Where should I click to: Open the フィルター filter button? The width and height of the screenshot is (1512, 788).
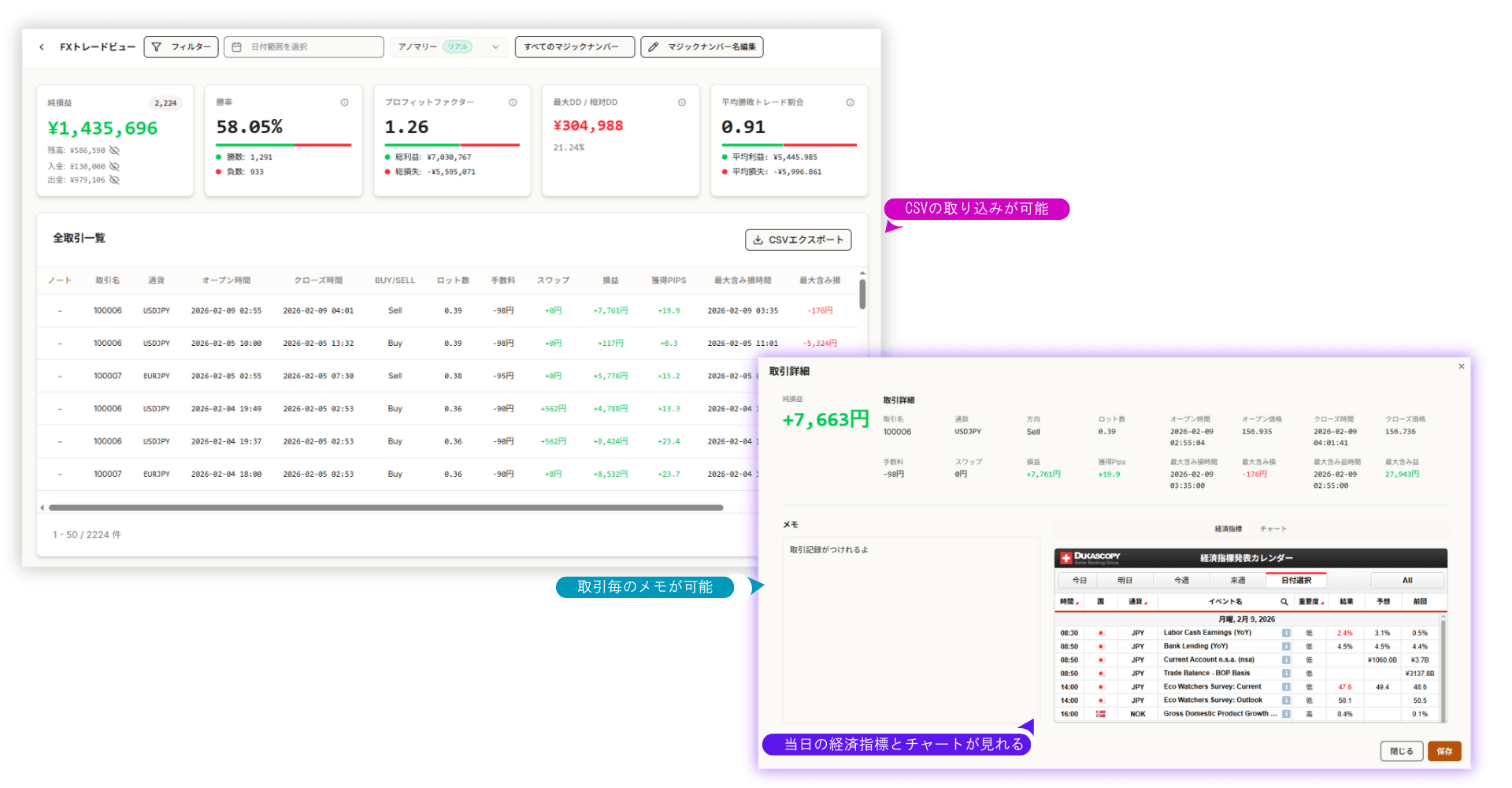(181, 47)
